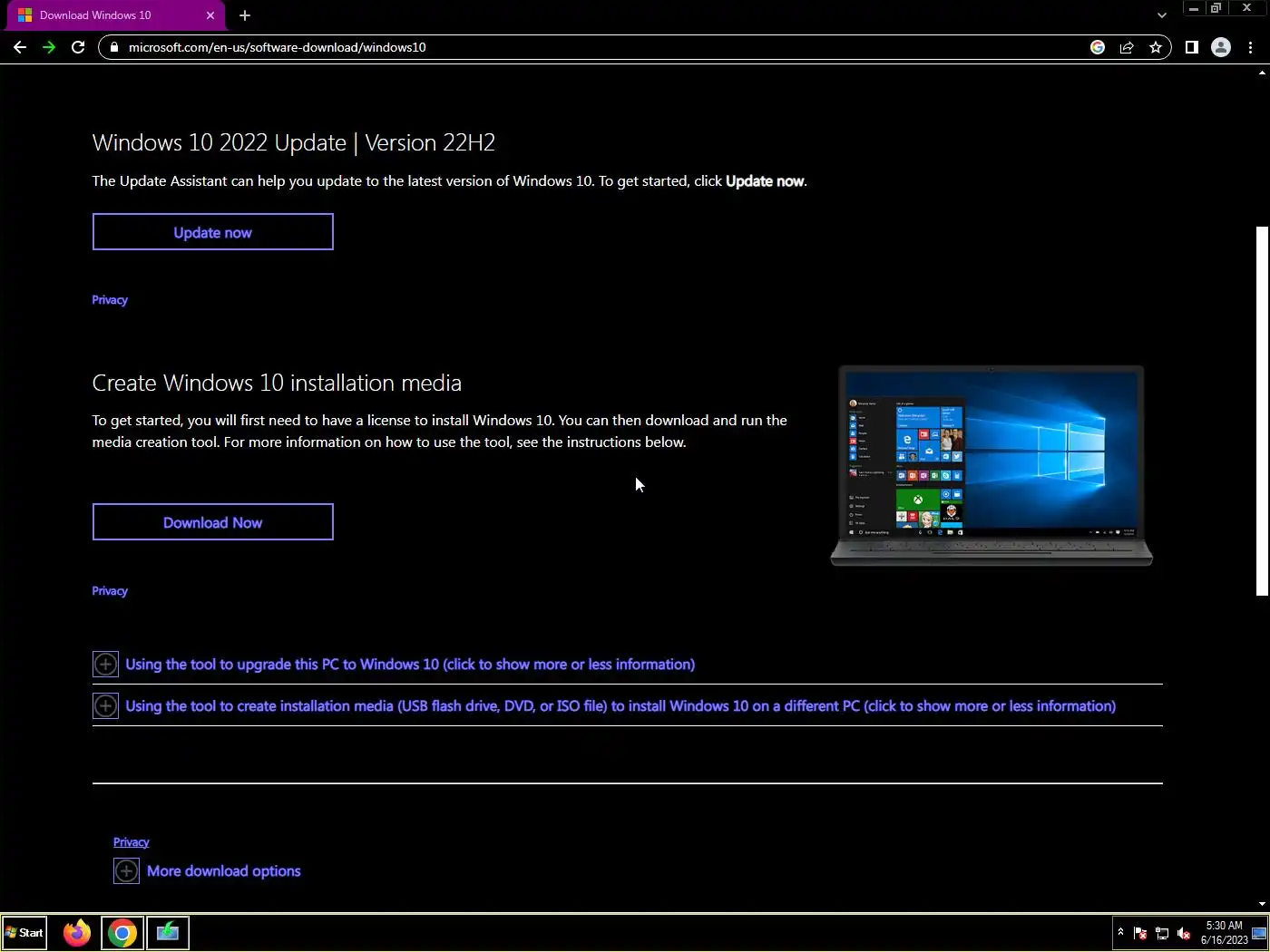Click plus icon beside create installation media
Image resolution: width=1270 pixels, height=952 pixels.
pos(105,706)
